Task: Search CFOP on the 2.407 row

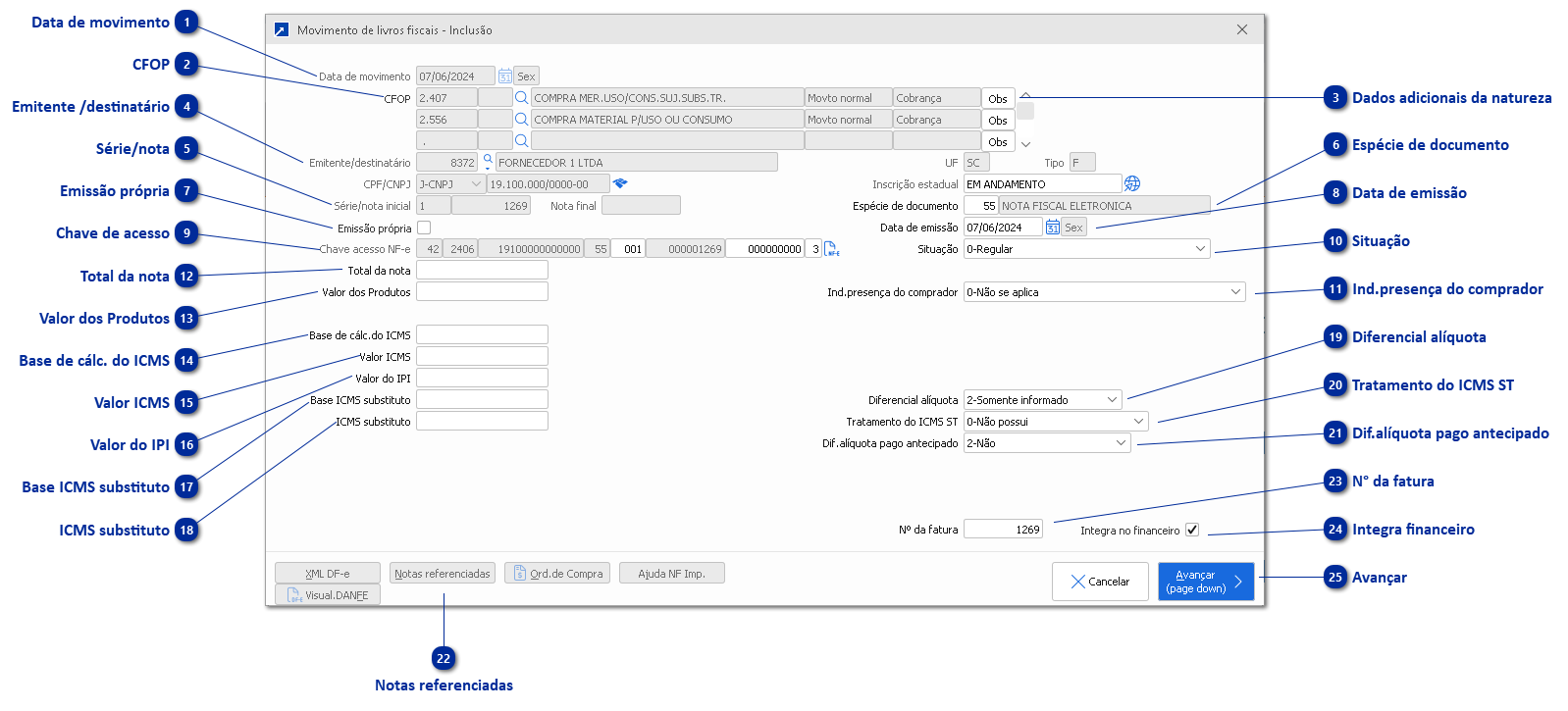Action: point(522,98)
